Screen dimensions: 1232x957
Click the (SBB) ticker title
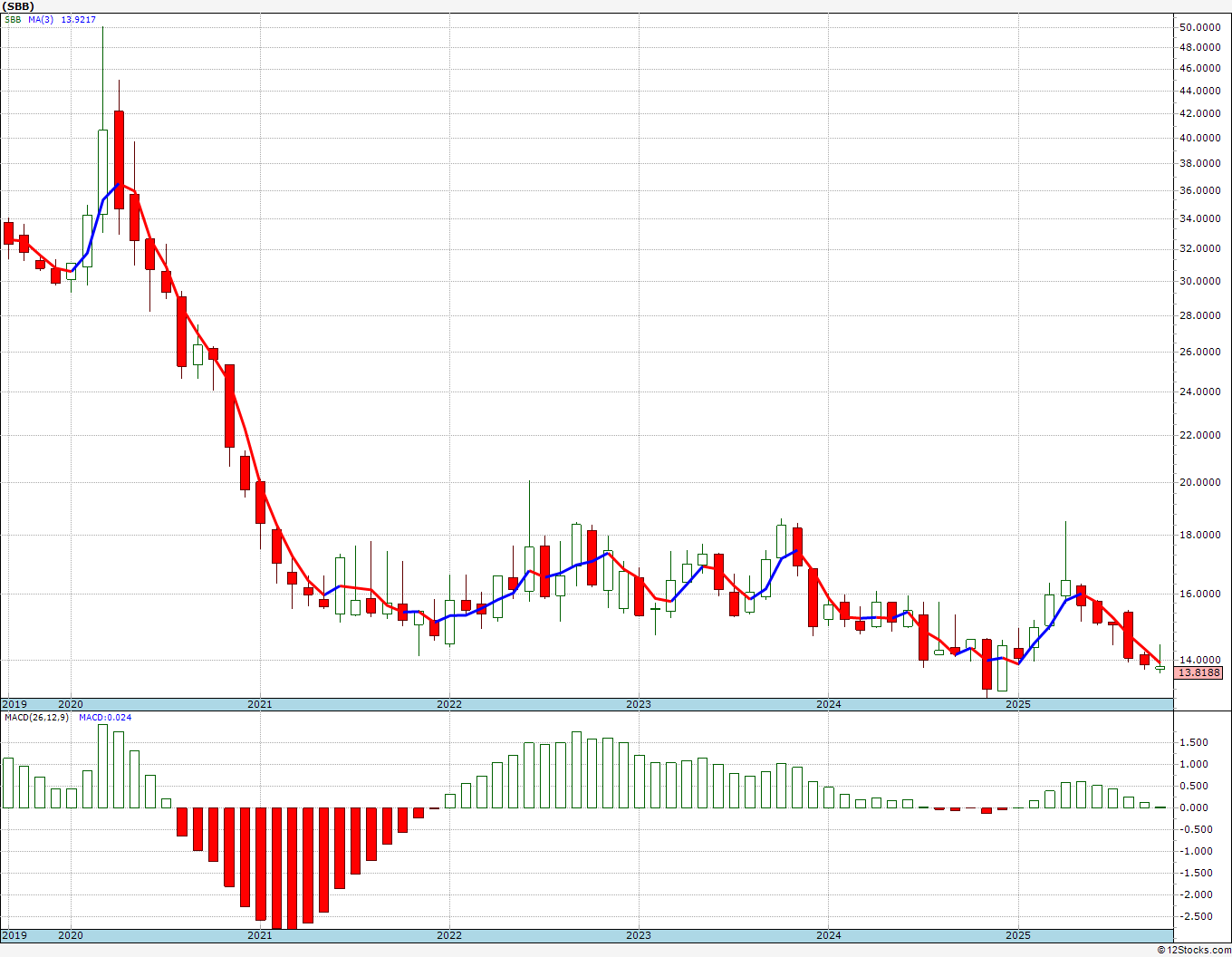click(x=19, y=6)
